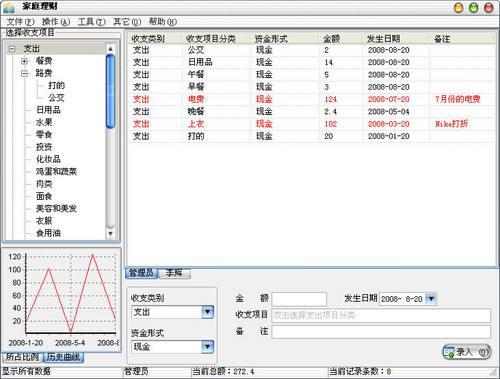The height and width of the screenshot is (379, 500).
Task: Click 显示所有数据 status bar text
Action: (x=26, y=371)
